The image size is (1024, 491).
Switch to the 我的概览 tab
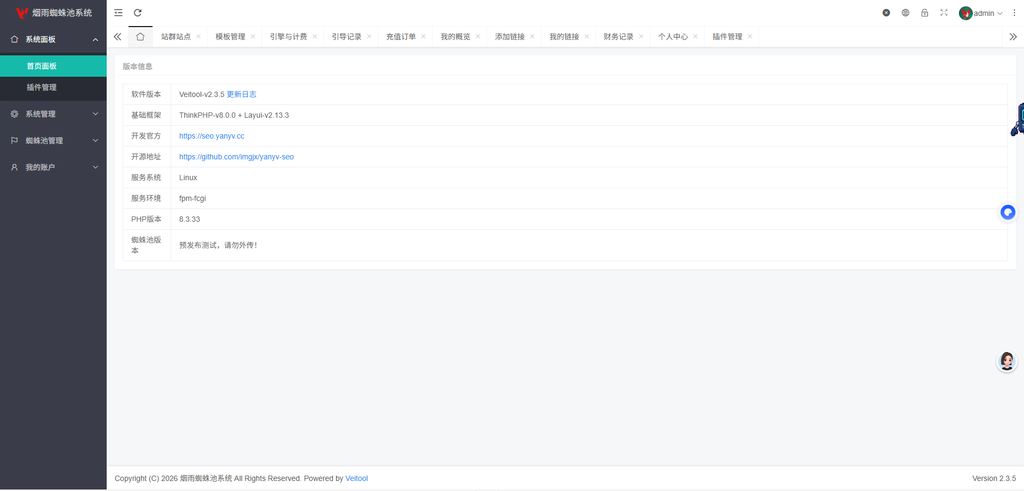pos(455,37)
